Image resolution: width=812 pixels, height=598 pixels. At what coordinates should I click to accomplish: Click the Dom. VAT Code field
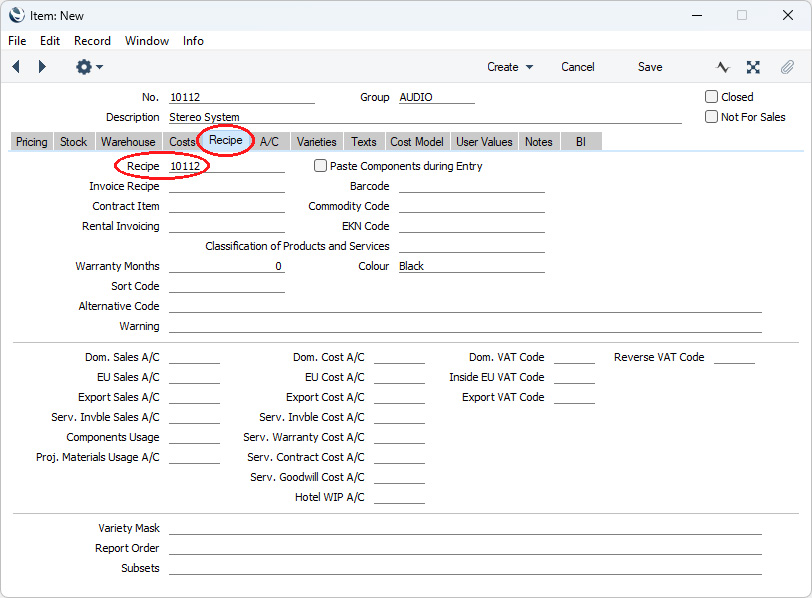click(x=574, y=357)
